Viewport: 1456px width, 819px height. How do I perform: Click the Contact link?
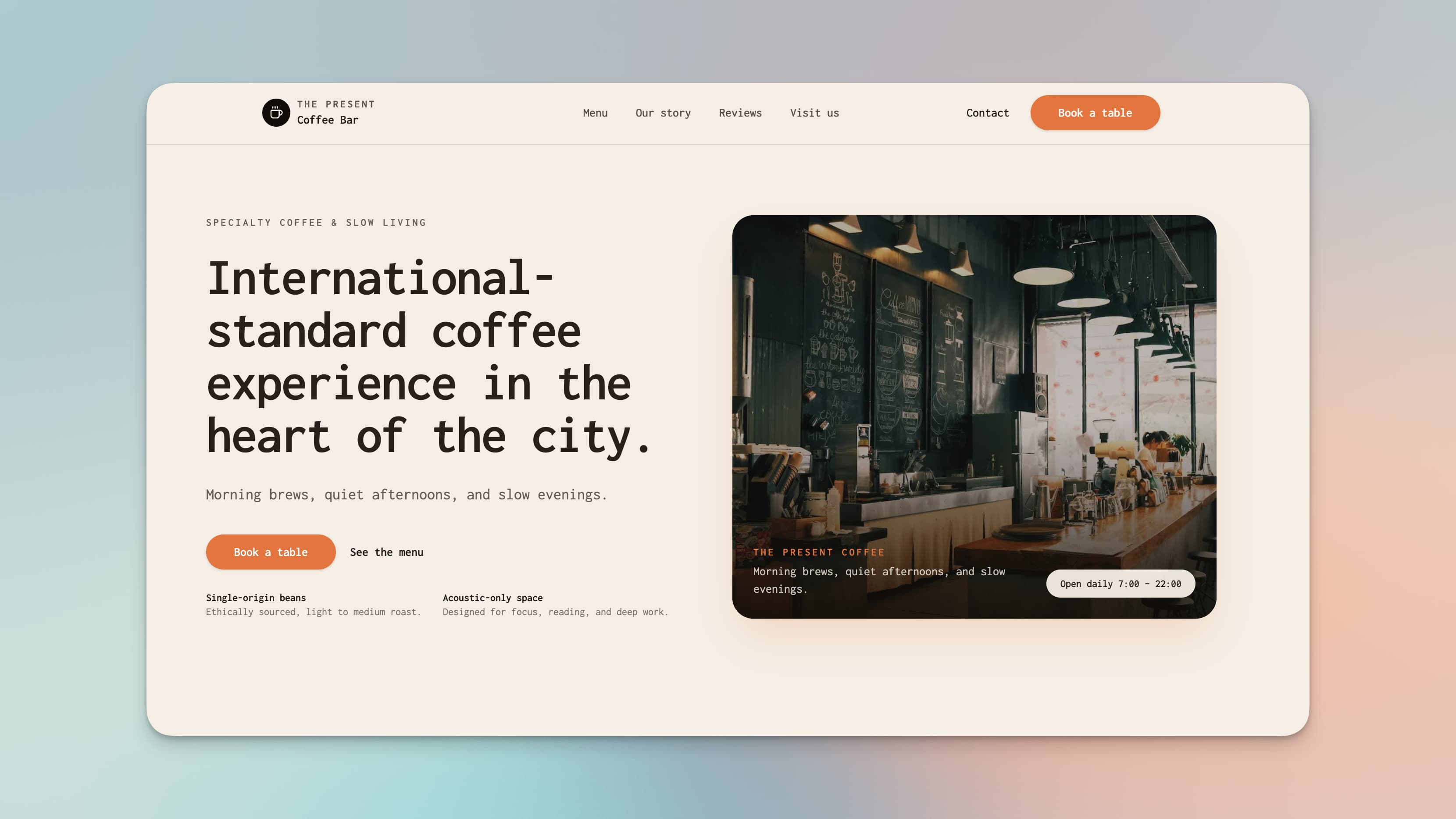coord(988,113)
